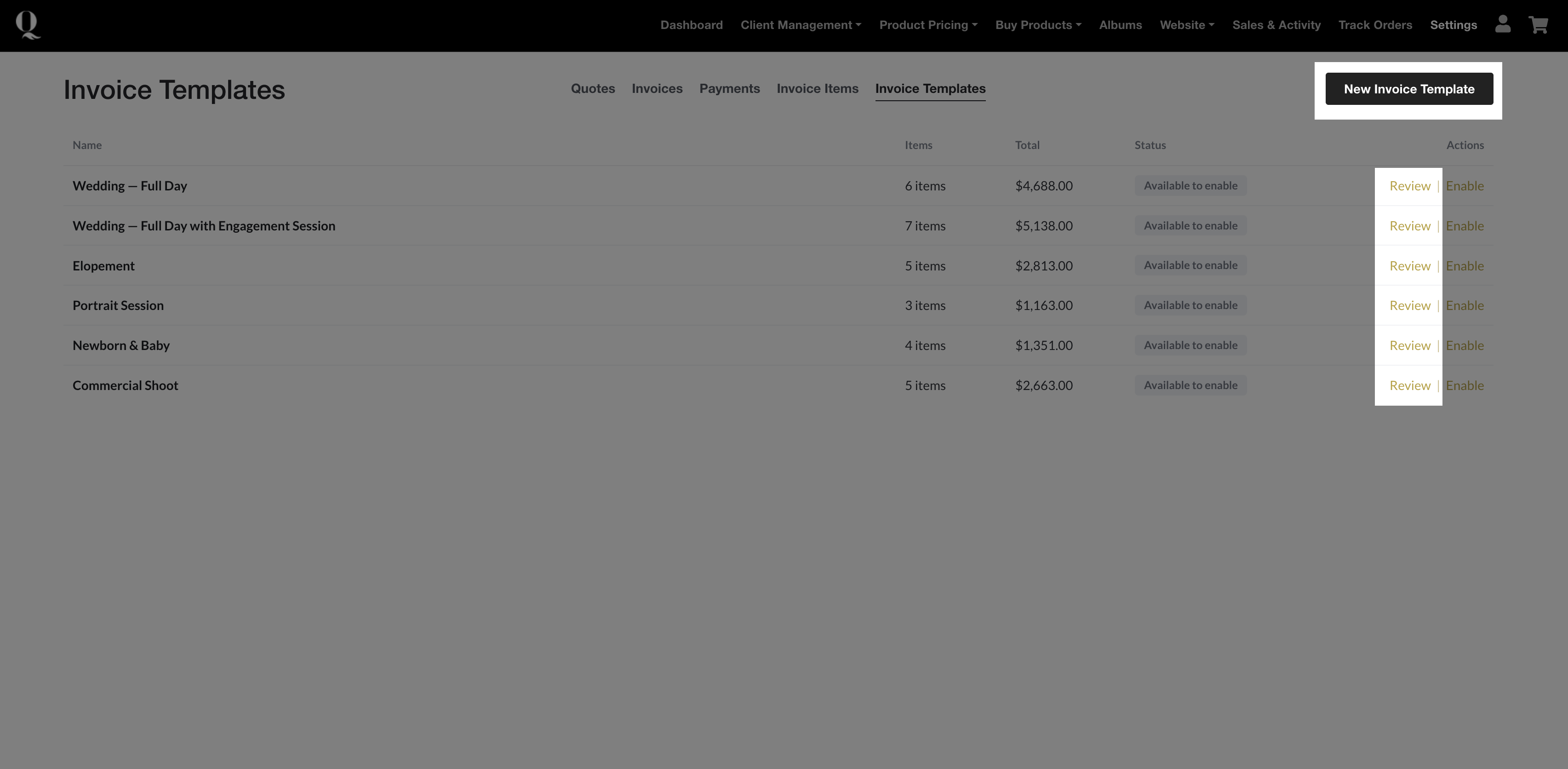Expand Client Management dropdown menu

[801, 25]
